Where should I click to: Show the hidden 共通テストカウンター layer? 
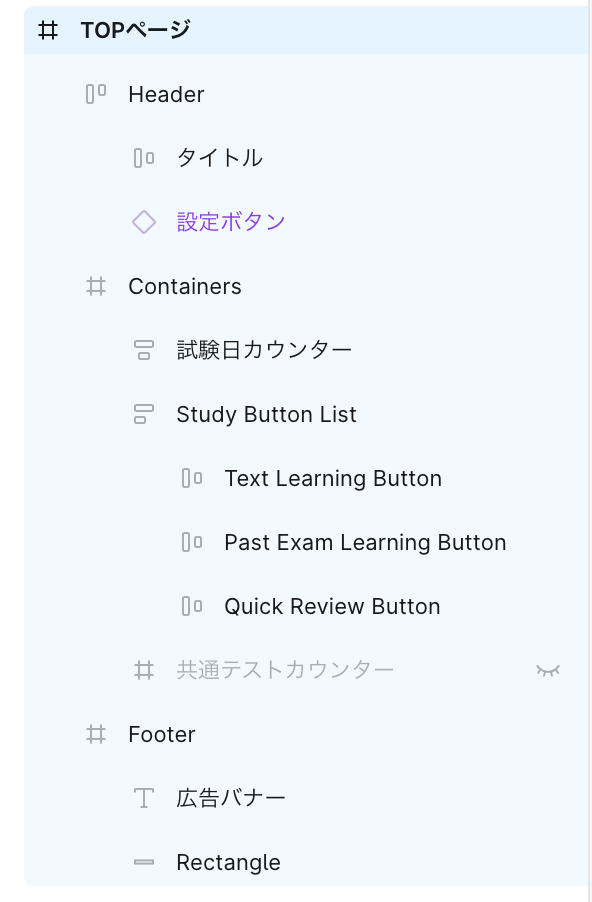548,670
